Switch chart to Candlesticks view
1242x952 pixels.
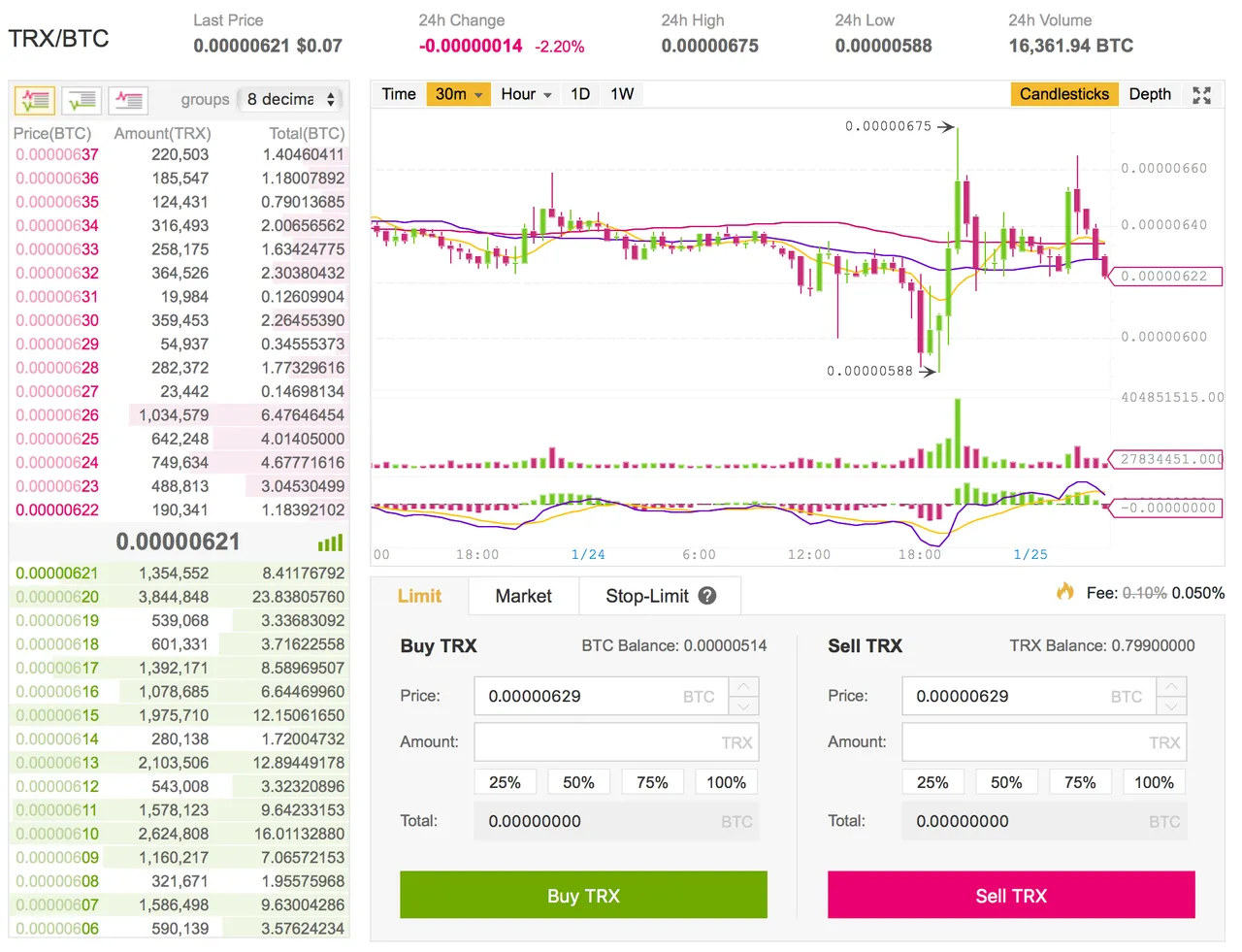pos(1063,94)
